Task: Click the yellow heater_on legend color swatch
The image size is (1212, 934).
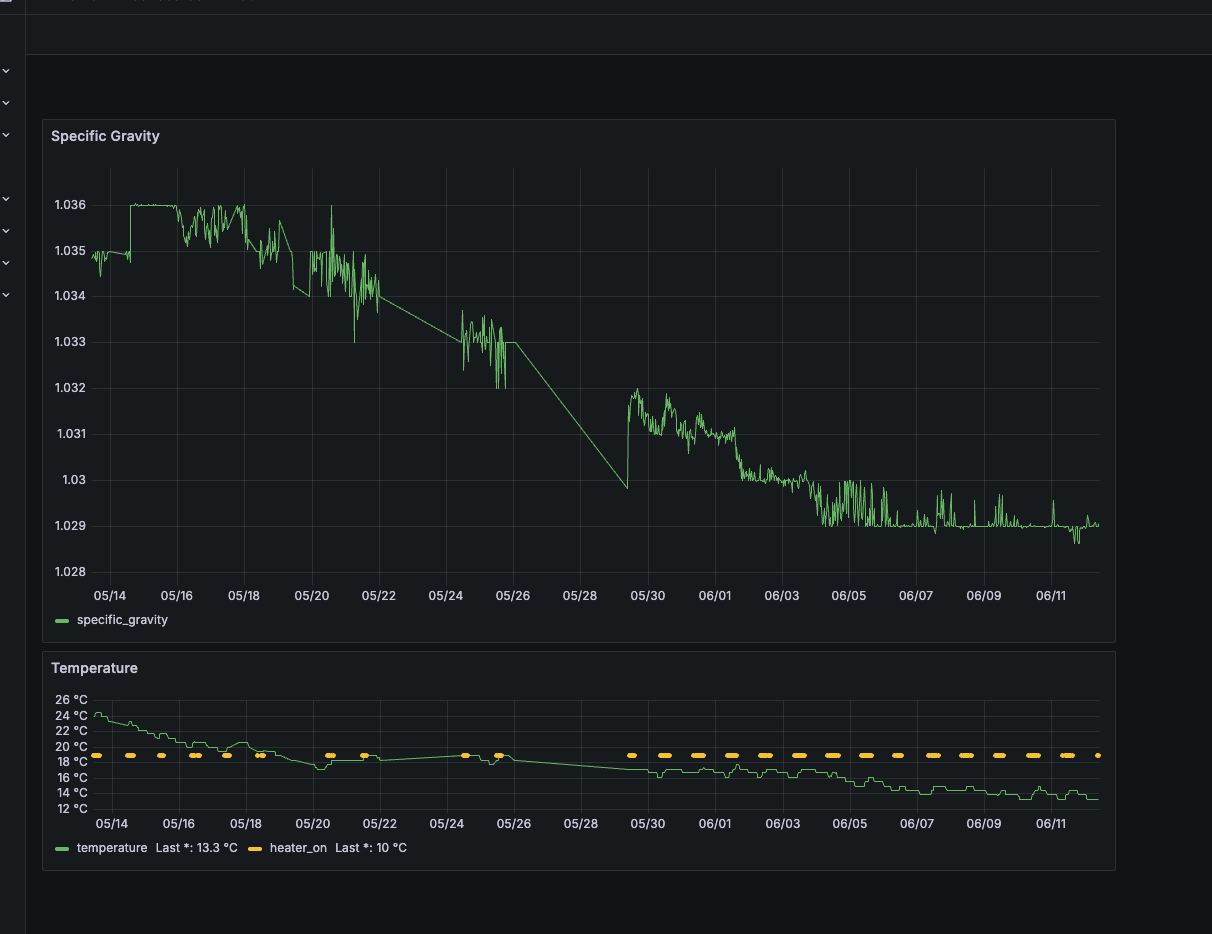Action: click(x=255, y=849)
